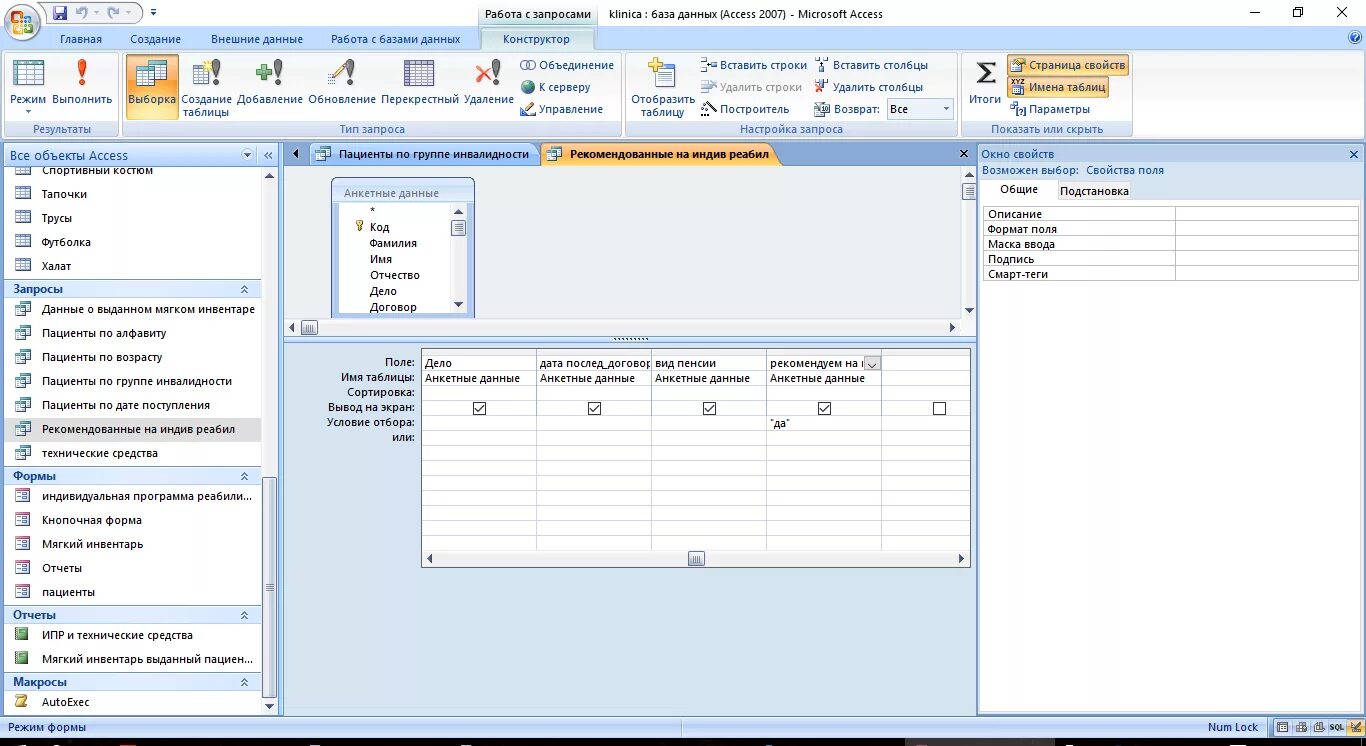Open Отобразить таблицу dialog
This screenshot has height=746, width=1366.
click(x=662, y=87)
